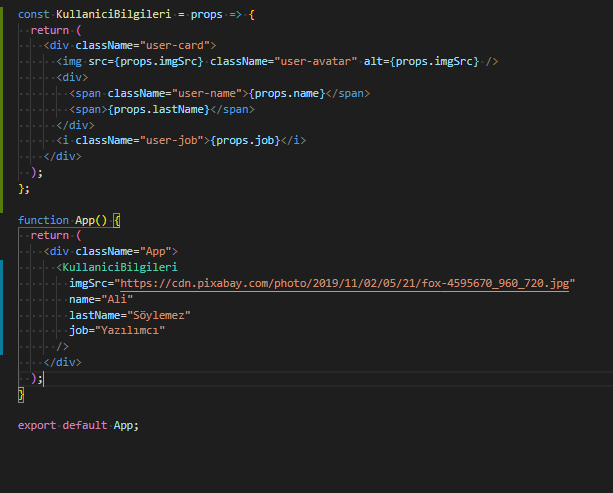Click the {props.name} expression
This screenshot has width=613, height=493.
click(x=287, y=93)
